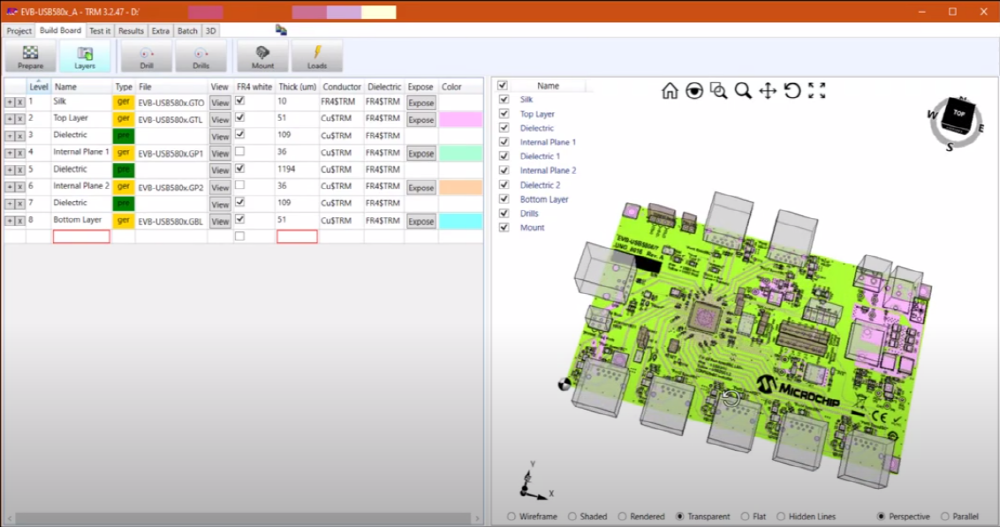This screenshot has width=1000, height=527.
Task: Switch to the Results tab
Action: (131, 31)
